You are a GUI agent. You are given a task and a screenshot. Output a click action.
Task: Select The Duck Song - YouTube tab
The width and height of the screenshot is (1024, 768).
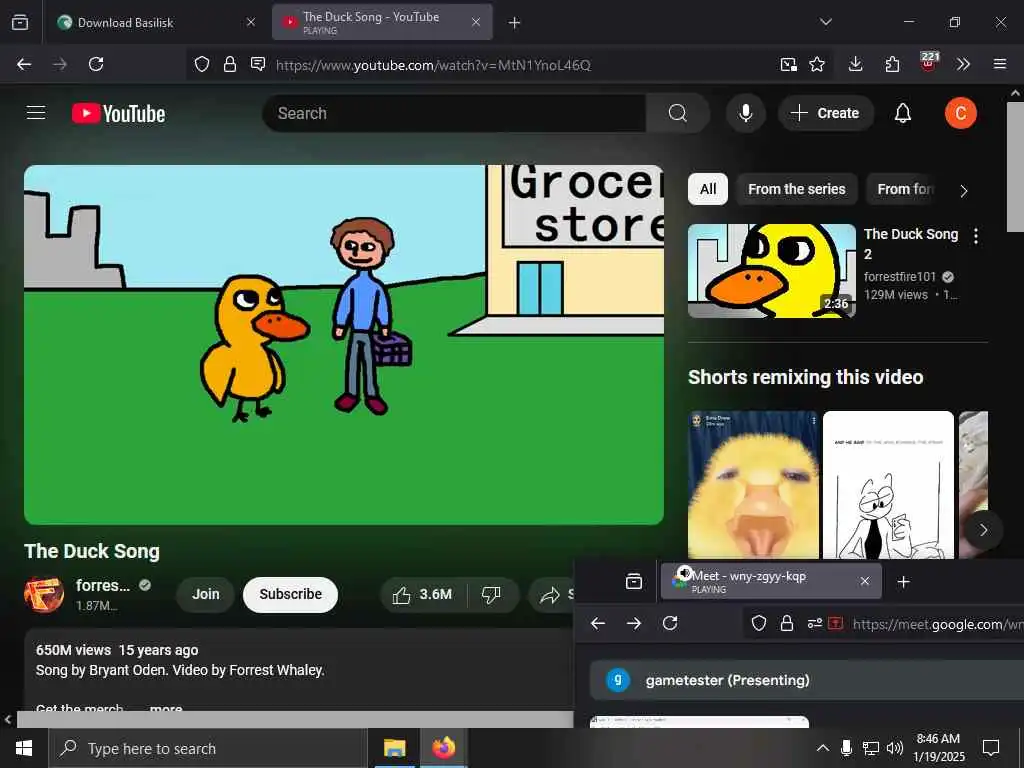point(383,22)
